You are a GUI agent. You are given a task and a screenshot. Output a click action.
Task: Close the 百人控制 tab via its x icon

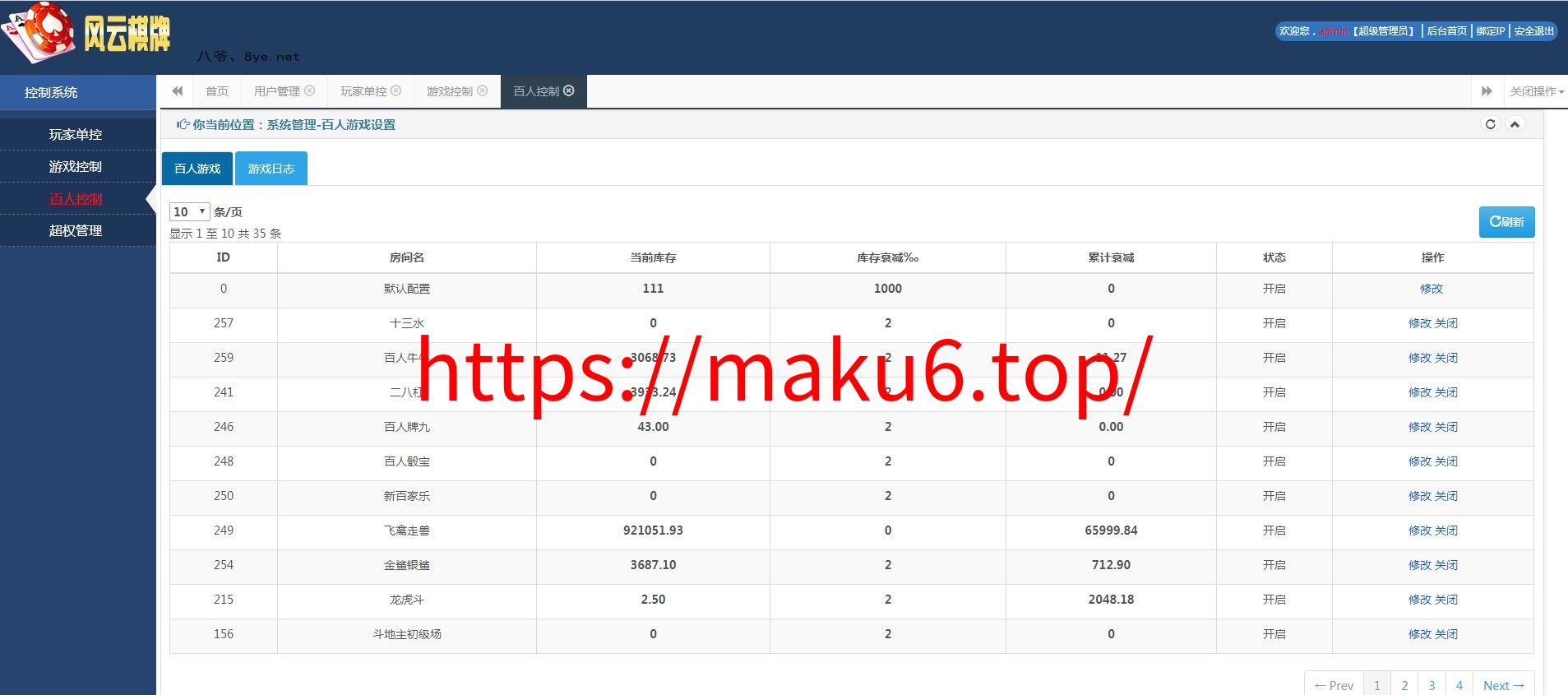point(569,90)
